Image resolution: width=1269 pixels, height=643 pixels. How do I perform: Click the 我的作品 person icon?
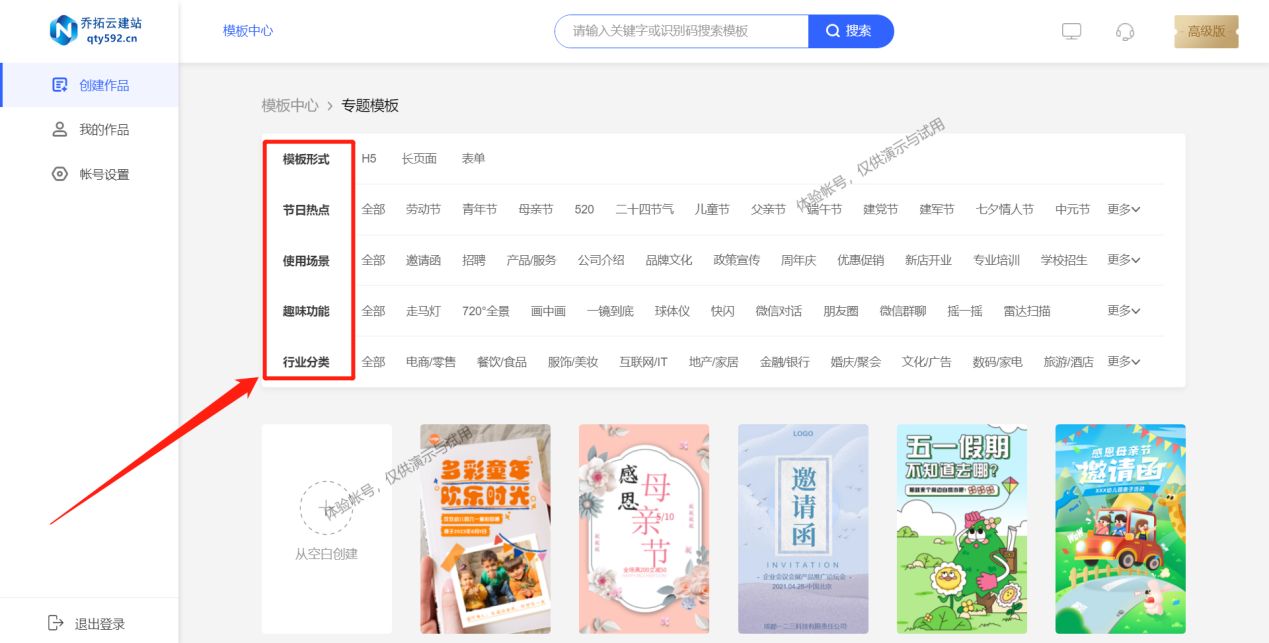point(60,129)
